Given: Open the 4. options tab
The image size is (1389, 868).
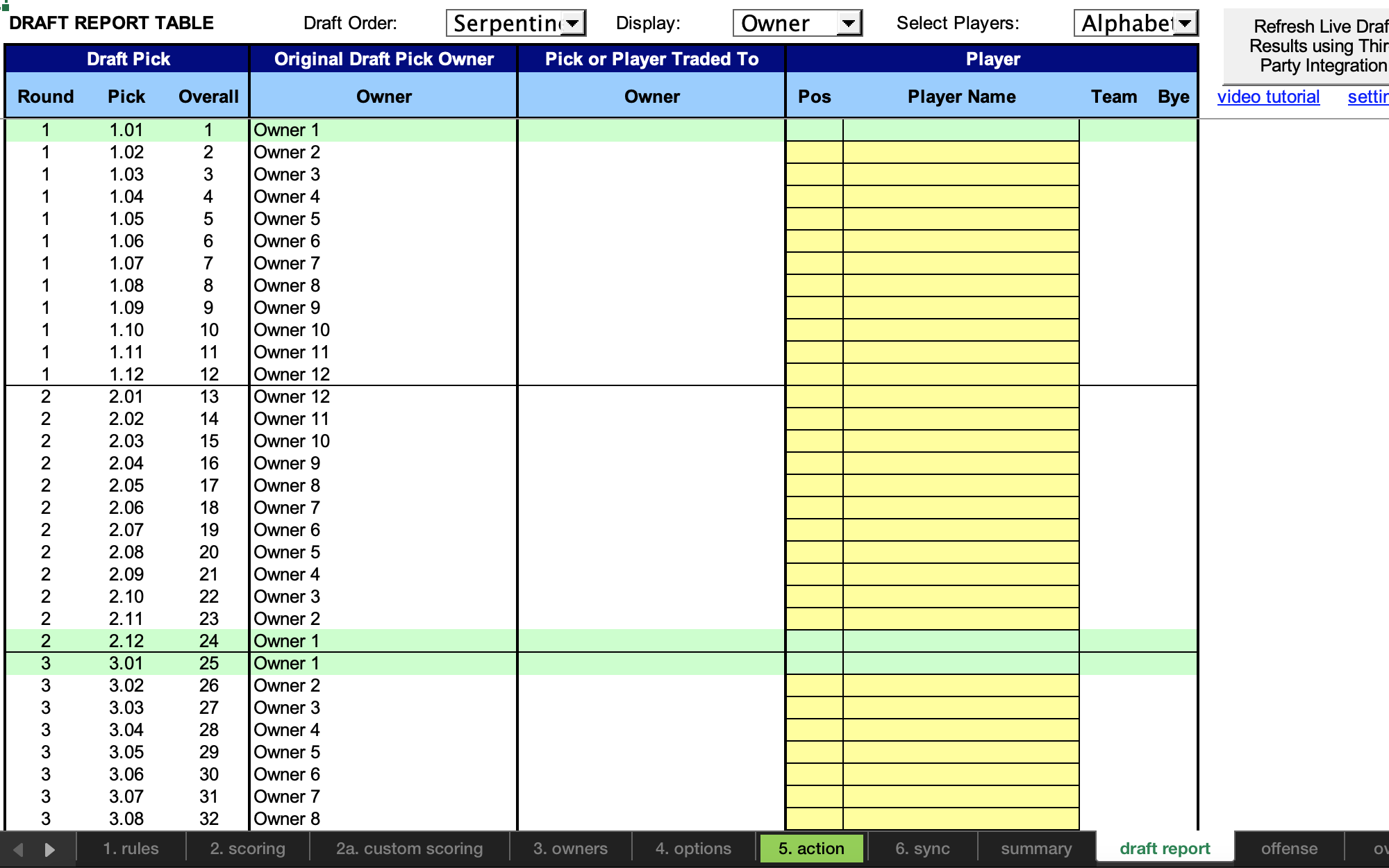Looking at the screenshot, I should pyautogui.click(x=693, y=848).
